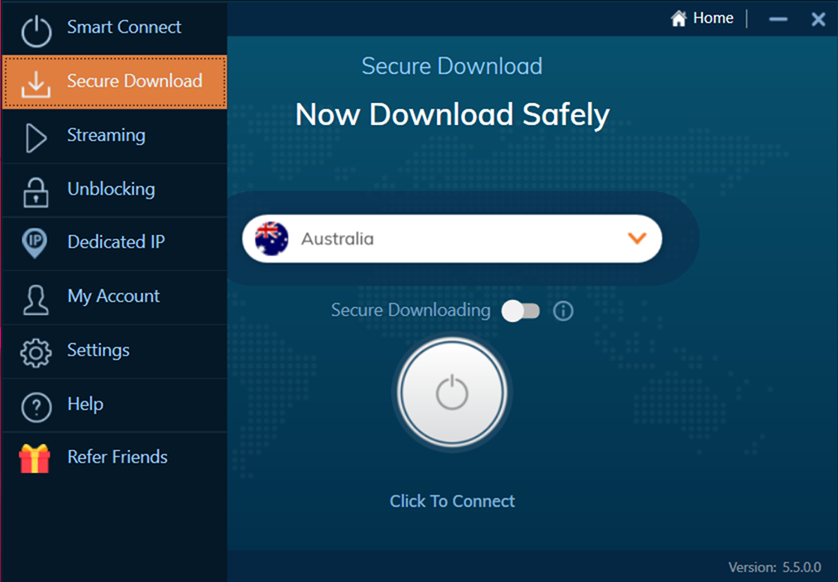Click the Settings gear icon

point(36,352)
